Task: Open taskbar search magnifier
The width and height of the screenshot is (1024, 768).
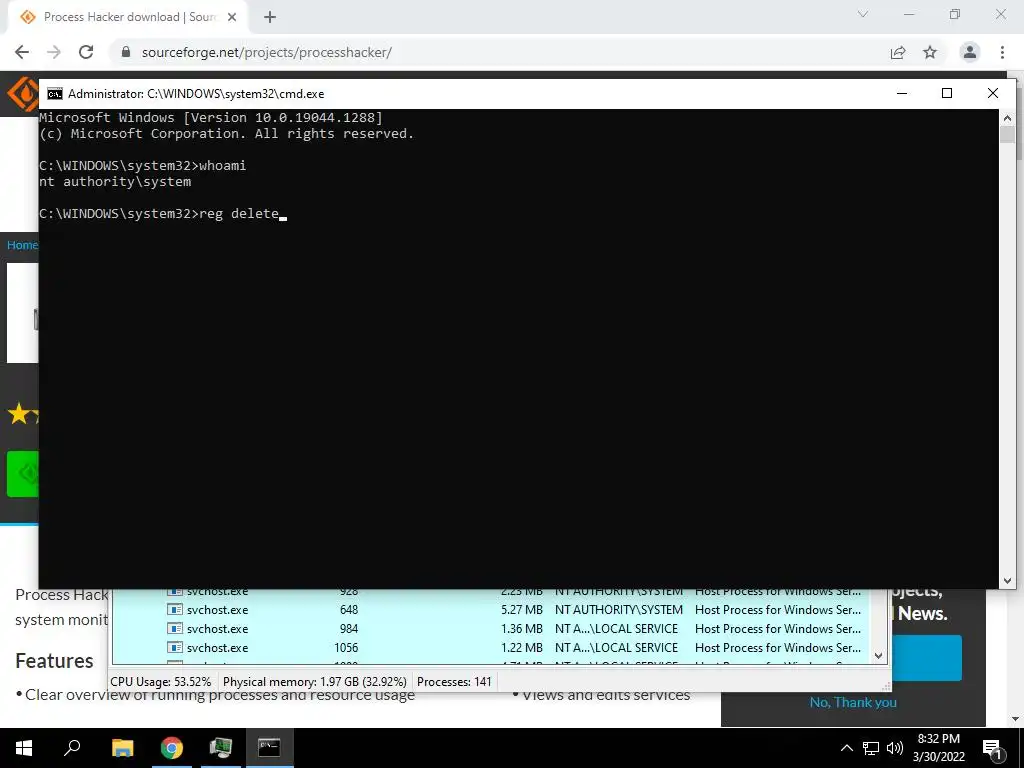Action: tap(72, 748)
